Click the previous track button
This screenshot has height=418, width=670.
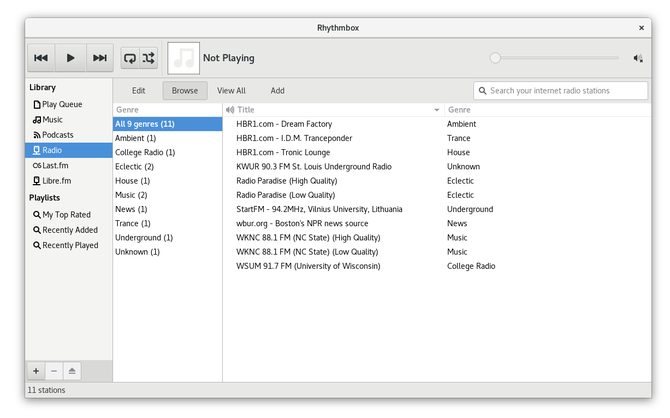tap(41, 58)
